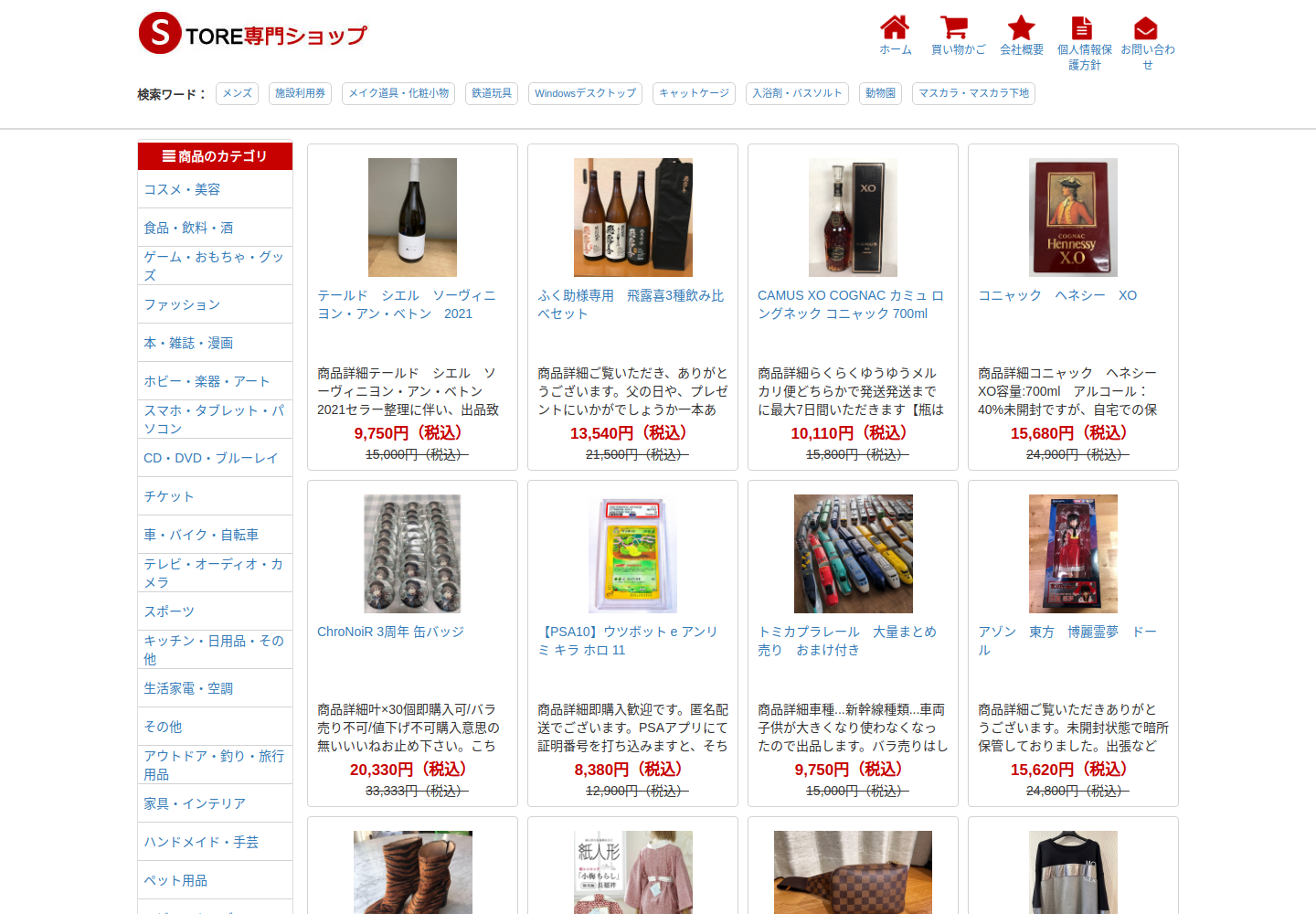Open アゾン 東方 博麗霊夢 ドール link
The image size is (1316, 914).
click(1067, 641)
